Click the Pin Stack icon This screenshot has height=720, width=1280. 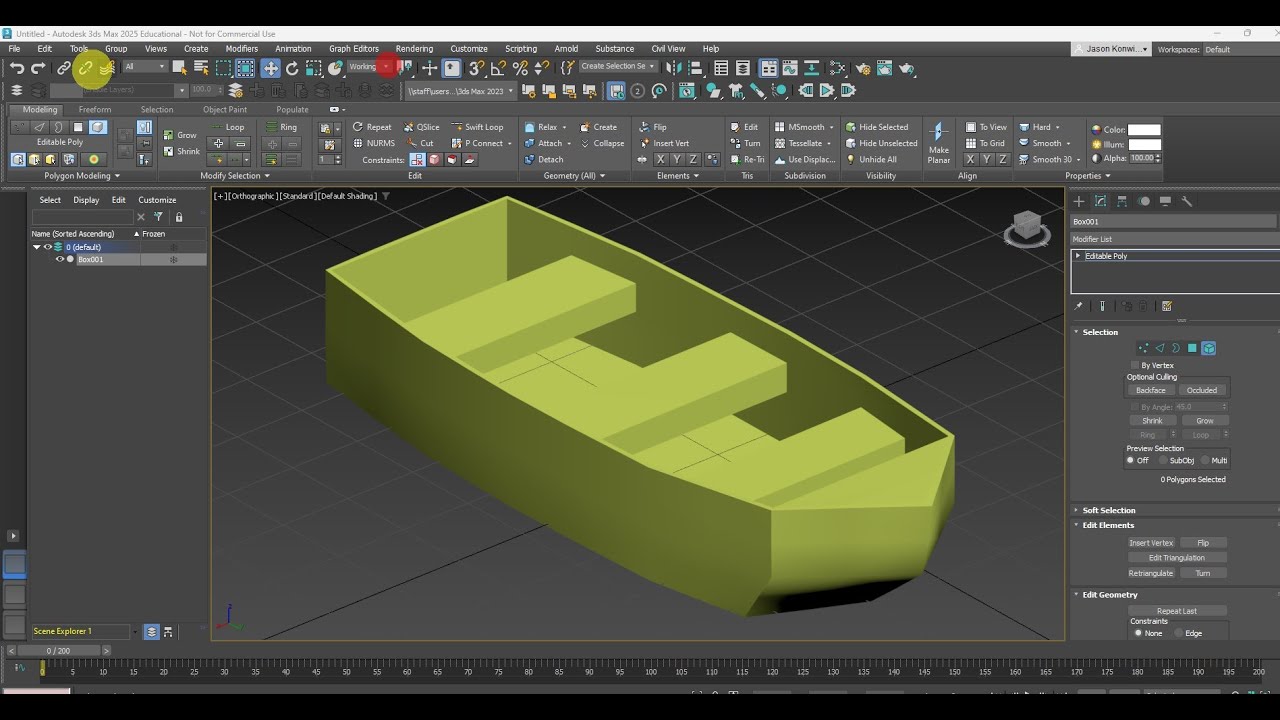[1078, 307]
